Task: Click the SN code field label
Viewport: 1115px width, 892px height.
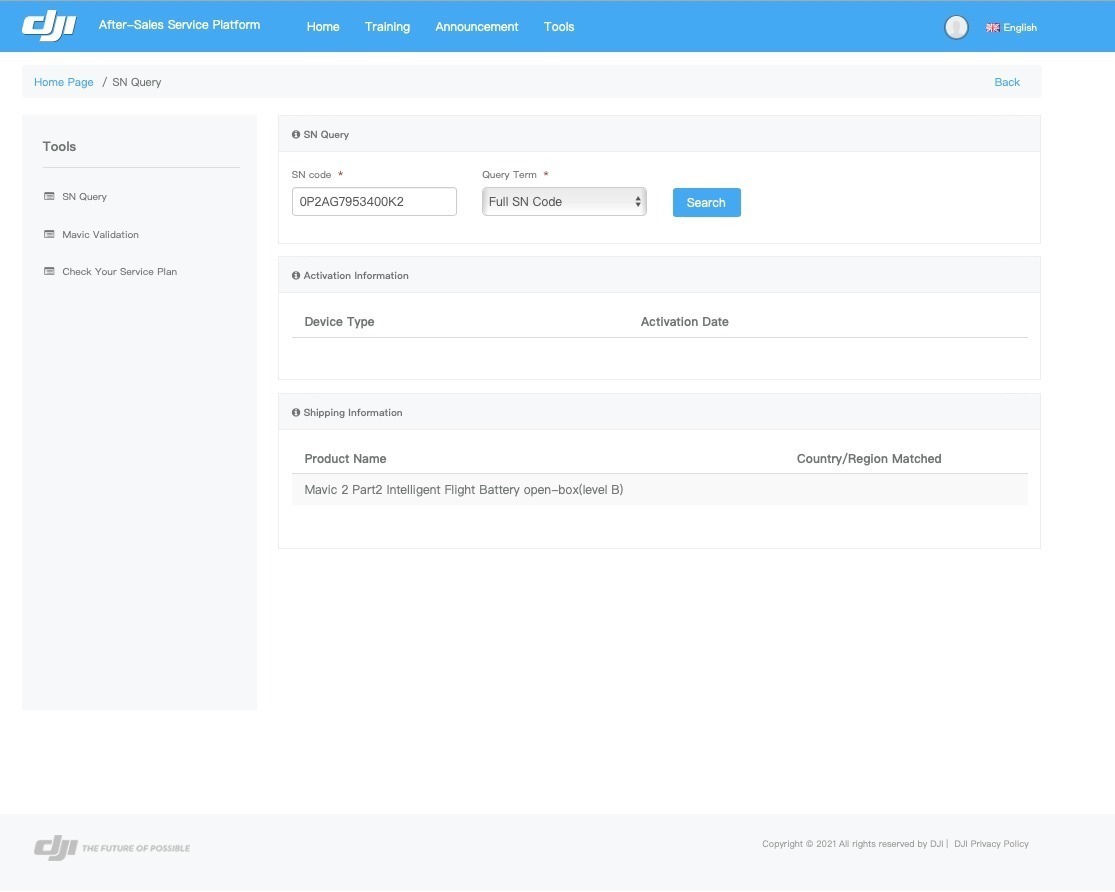Action: click(311, 174)
